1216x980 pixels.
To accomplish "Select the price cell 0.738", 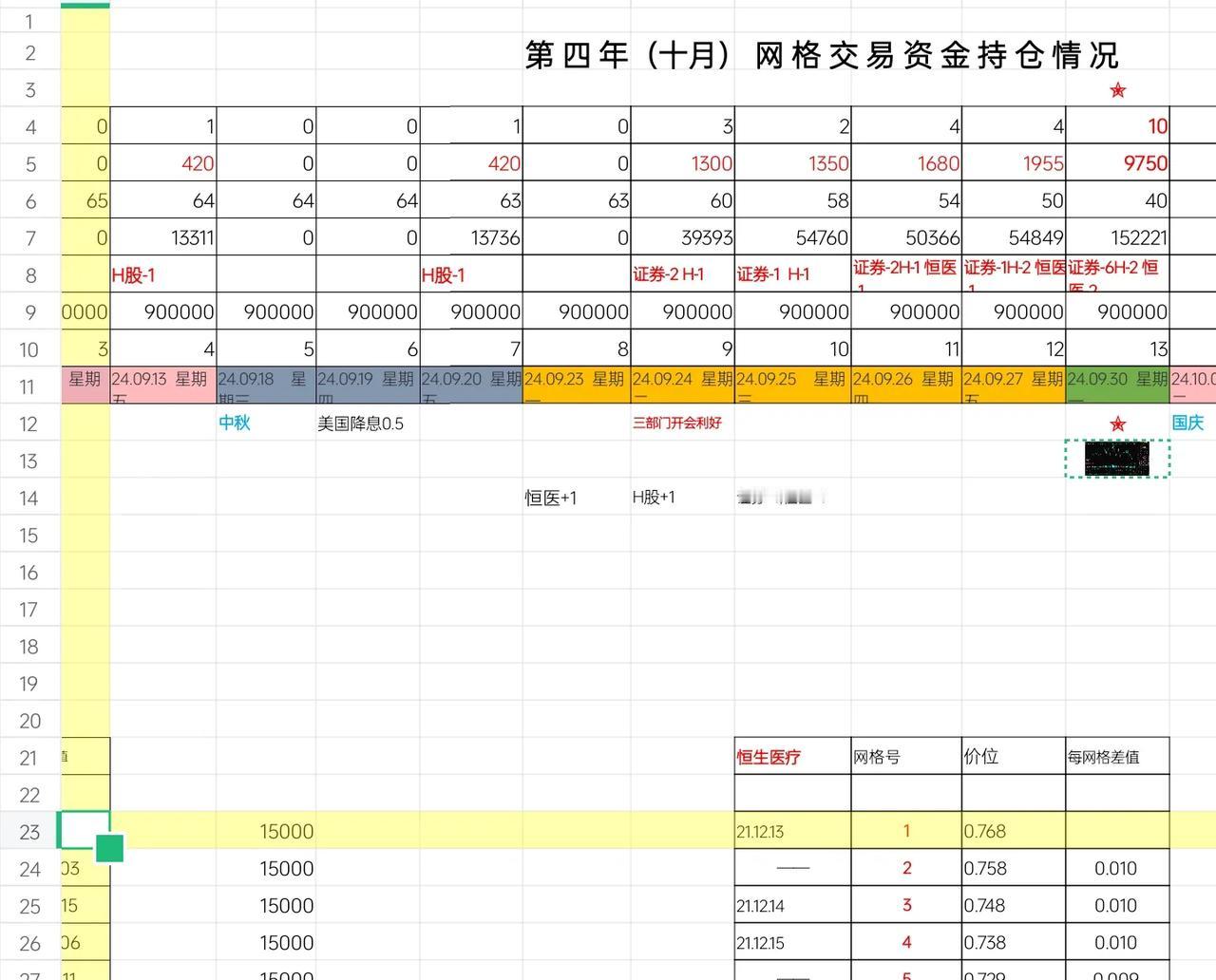I will (1014, 942).
